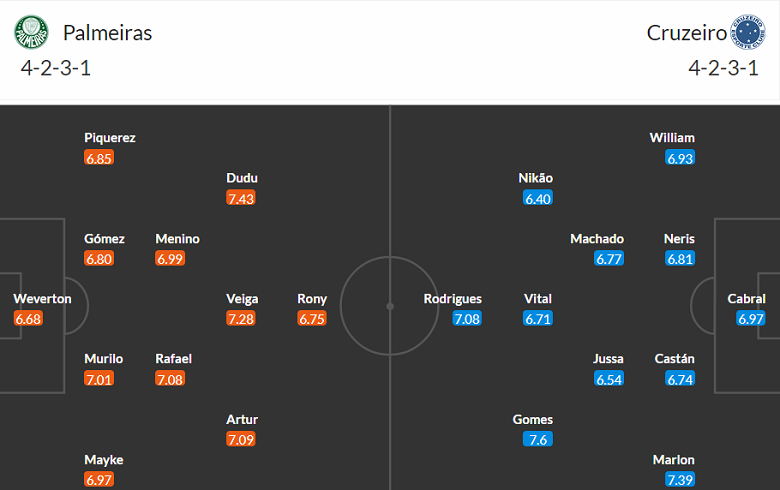The image size is (780, 490).
Task: Select Dudu's 7.43 rating badge
Action: [x=241, y=198]
